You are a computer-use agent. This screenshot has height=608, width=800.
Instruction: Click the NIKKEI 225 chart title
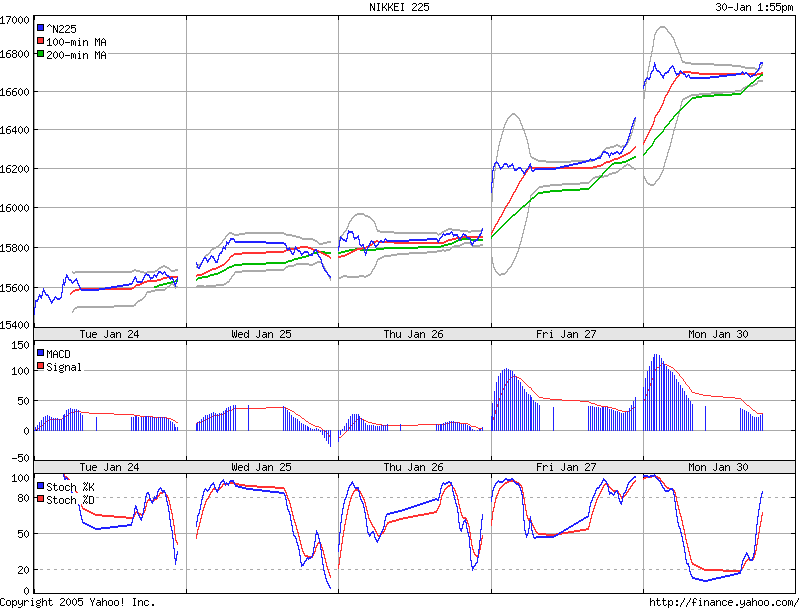[399, 7]
